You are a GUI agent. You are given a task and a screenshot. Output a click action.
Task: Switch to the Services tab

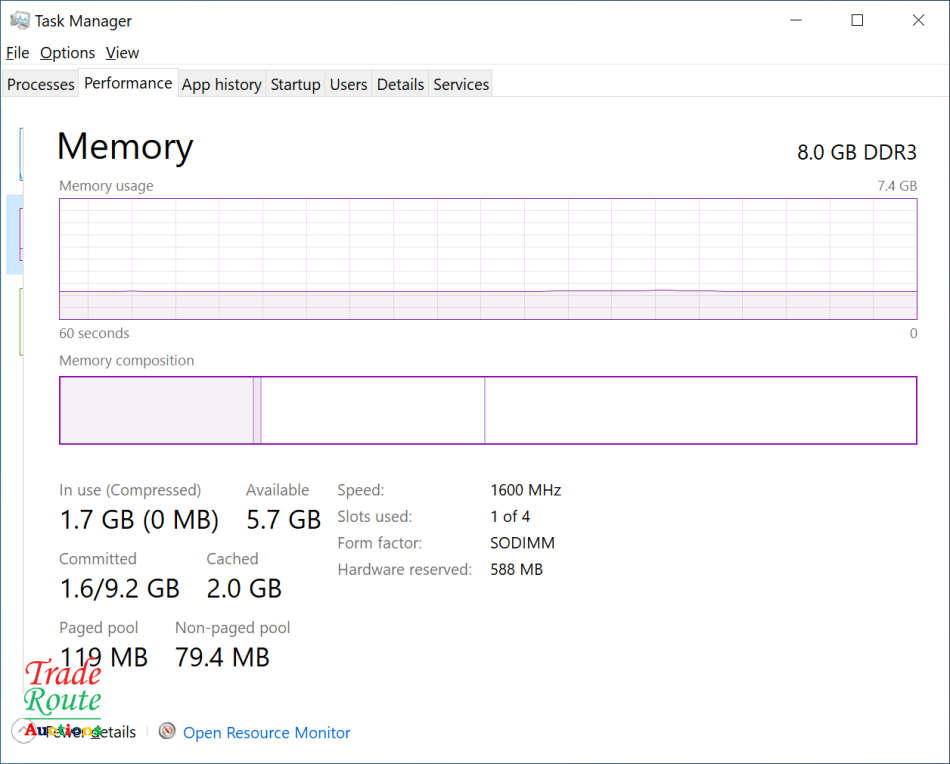point(461,85)
